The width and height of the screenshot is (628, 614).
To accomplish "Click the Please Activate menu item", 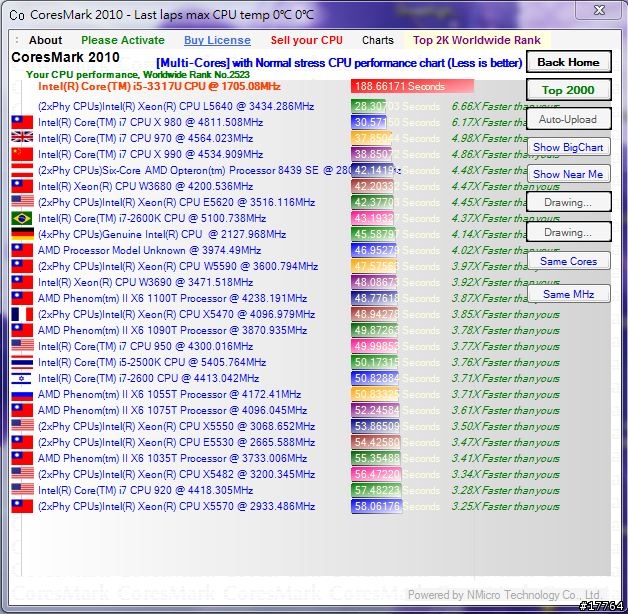I will tap(123, 40).
